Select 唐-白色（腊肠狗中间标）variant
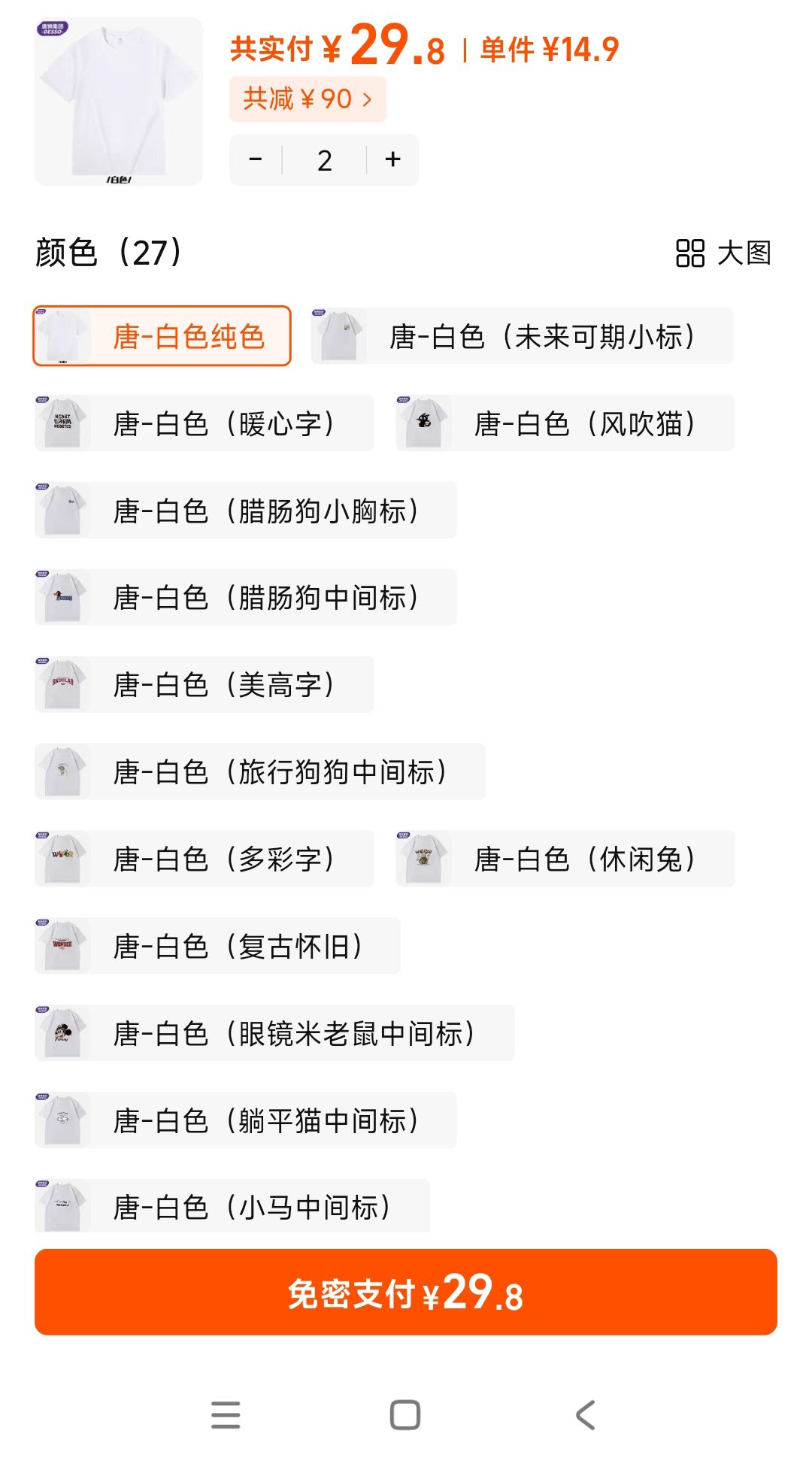The width and height of the screenshot is (812, 1464). pos(245,598)
